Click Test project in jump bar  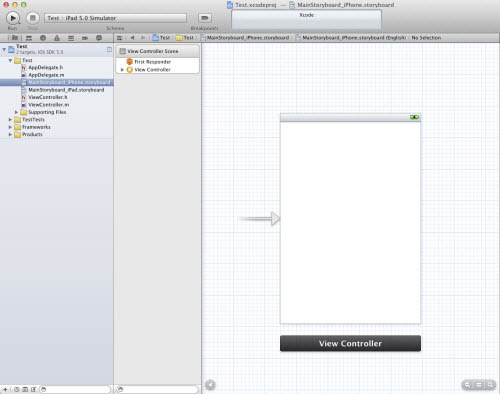pos(161,38)
